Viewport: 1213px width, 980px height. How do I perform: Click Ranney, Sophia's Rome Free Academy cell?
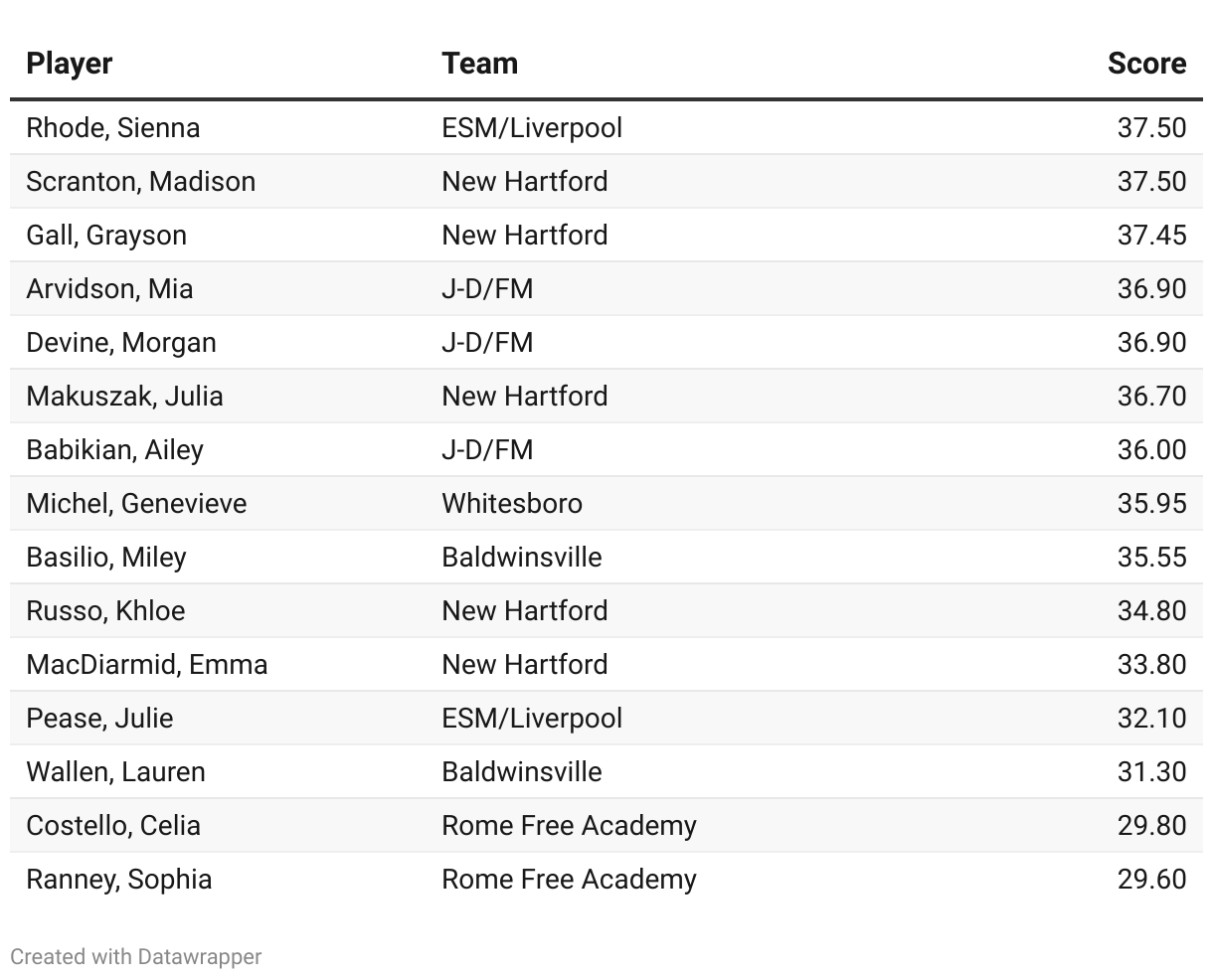[569, 879]
